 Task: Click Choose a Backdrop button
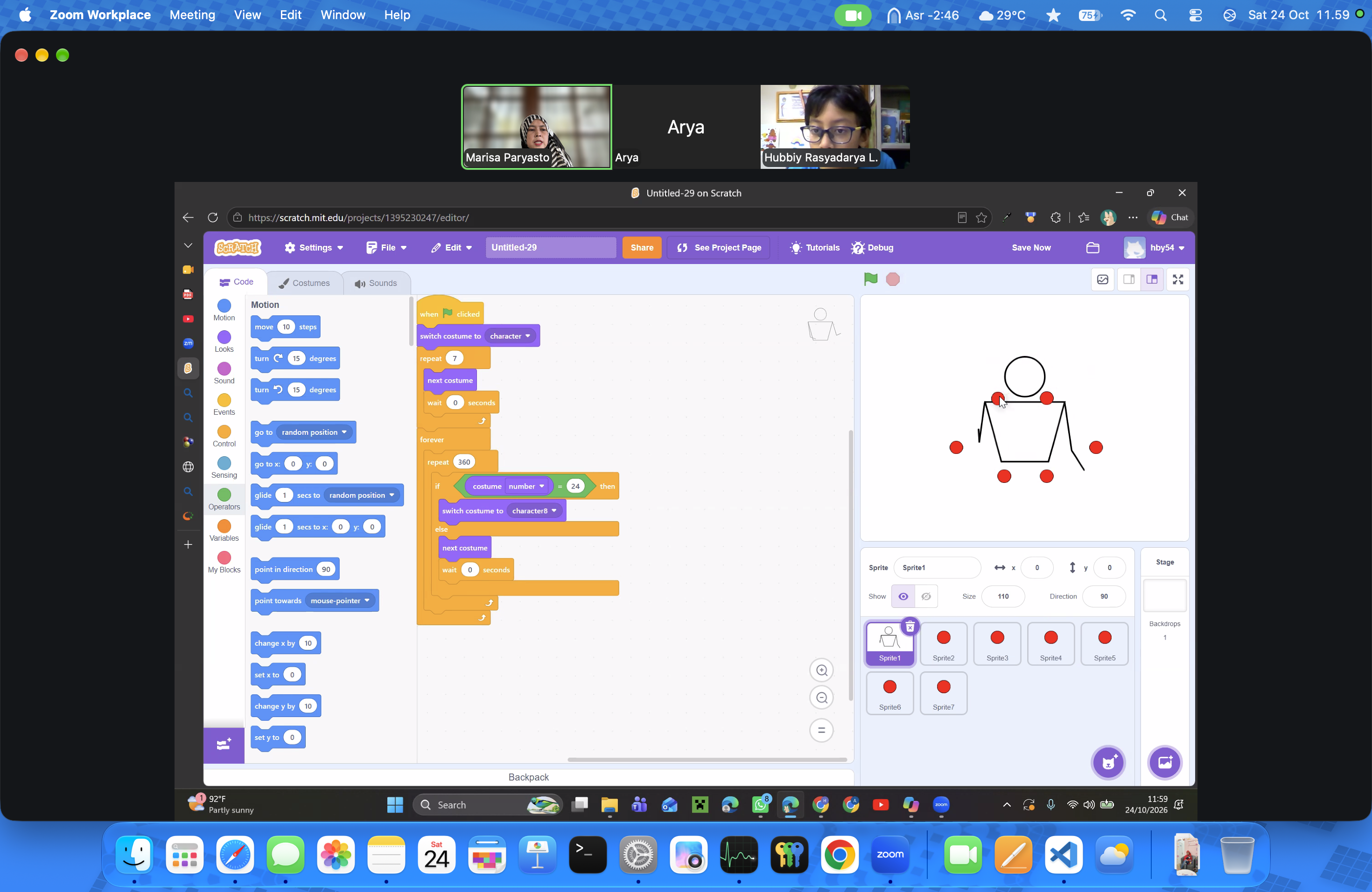1164,762
